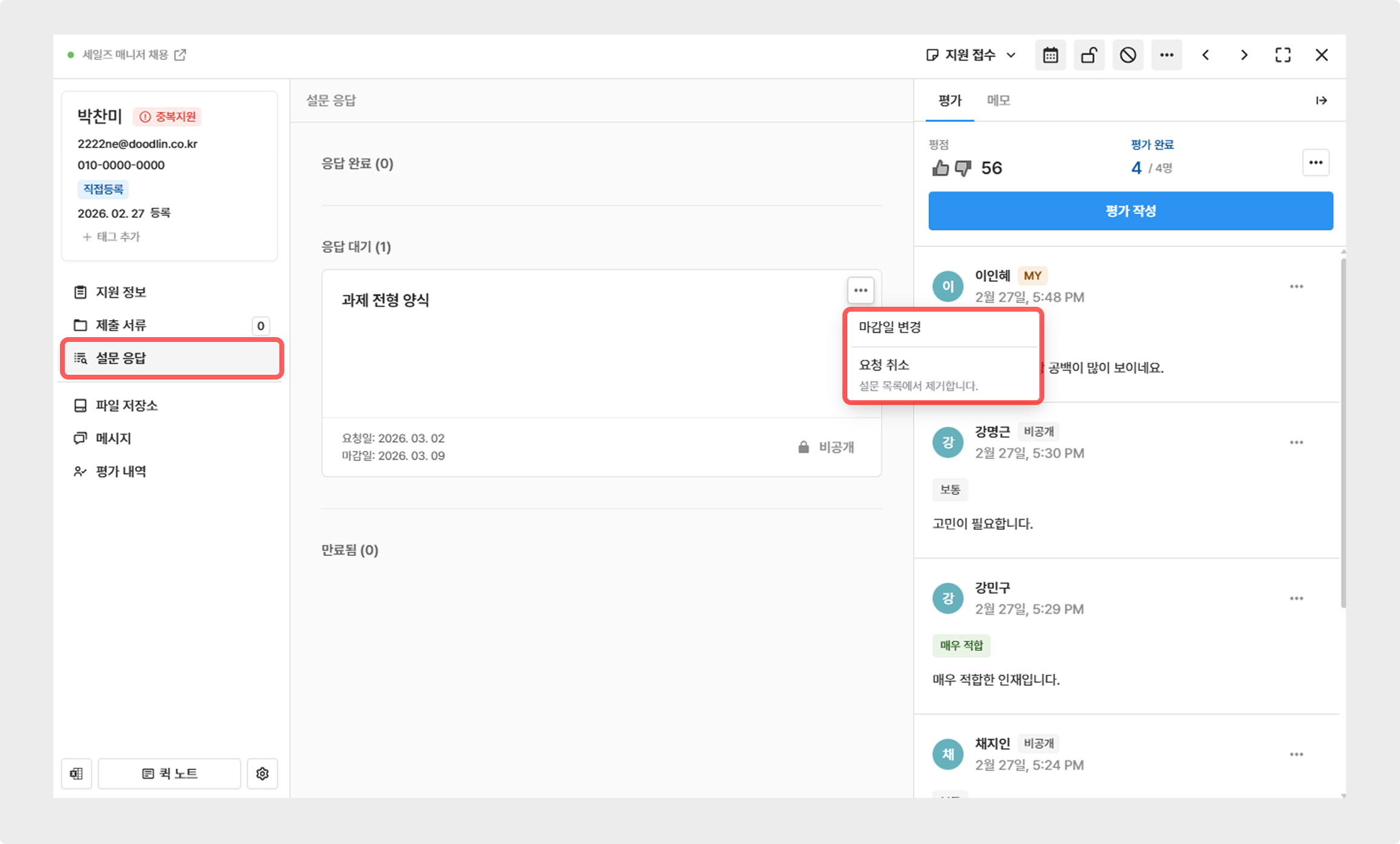
Task: Choose 요청 취소 in the context menu
Action: pos(944,374)
